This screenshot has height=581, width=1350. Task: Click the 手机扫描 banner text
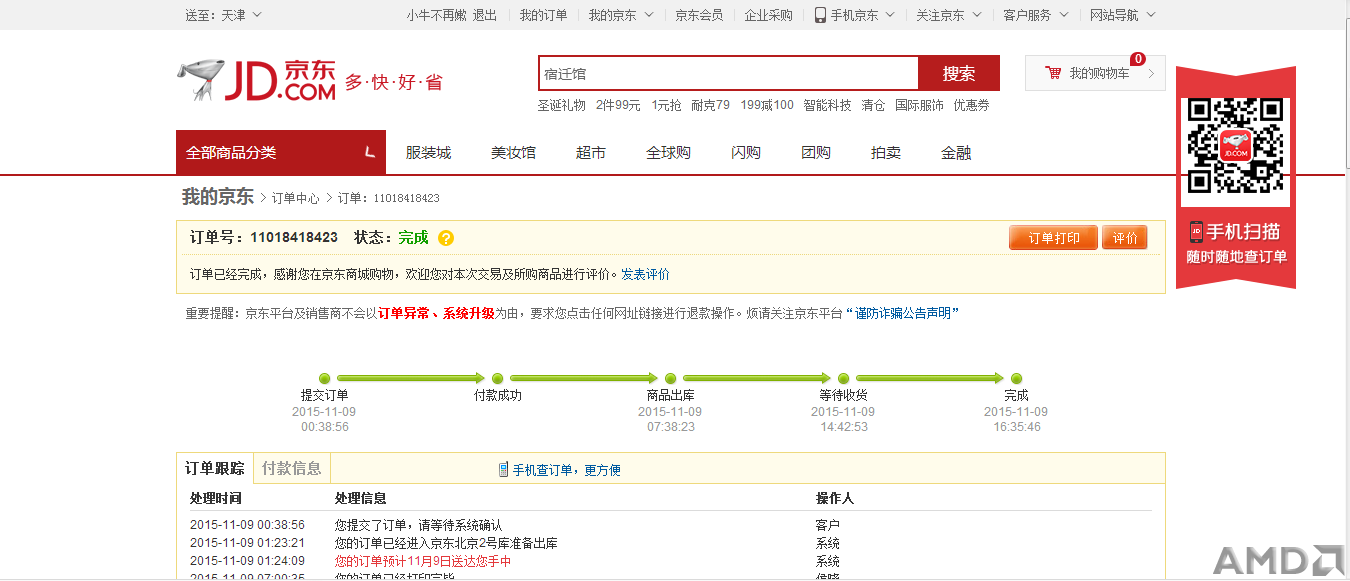[1243, 232]
